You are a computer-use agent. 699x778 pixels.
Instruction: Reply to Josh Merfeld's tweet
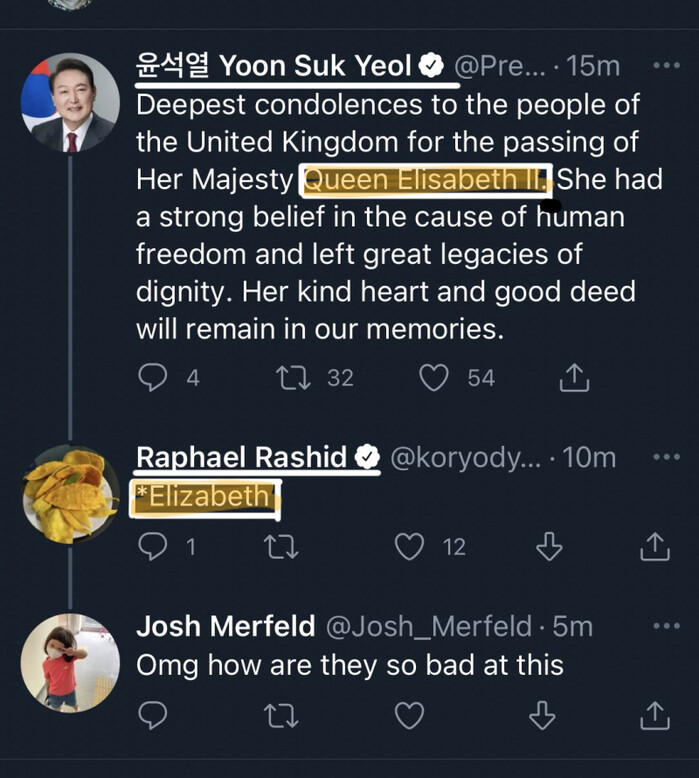tap(153, 714)
